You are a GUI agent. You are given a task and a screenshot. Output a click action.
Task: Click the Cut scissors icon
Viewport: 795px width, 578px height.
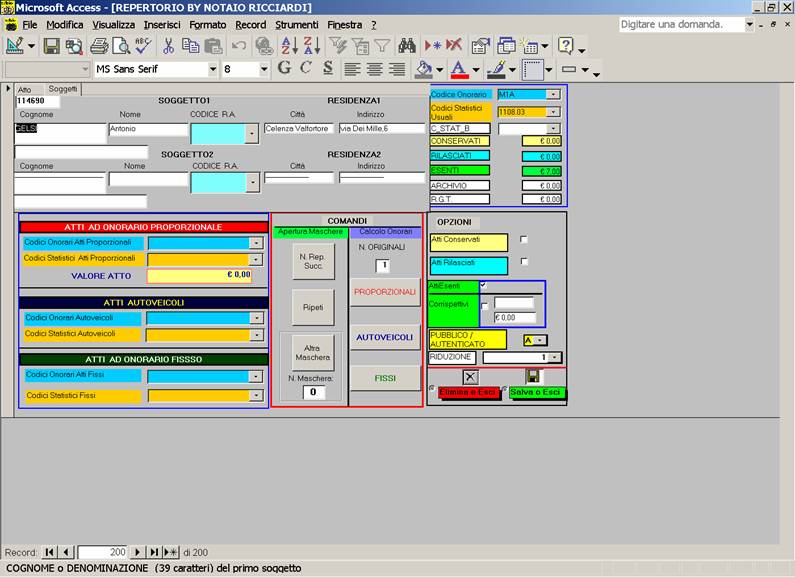tap(168, 46)
